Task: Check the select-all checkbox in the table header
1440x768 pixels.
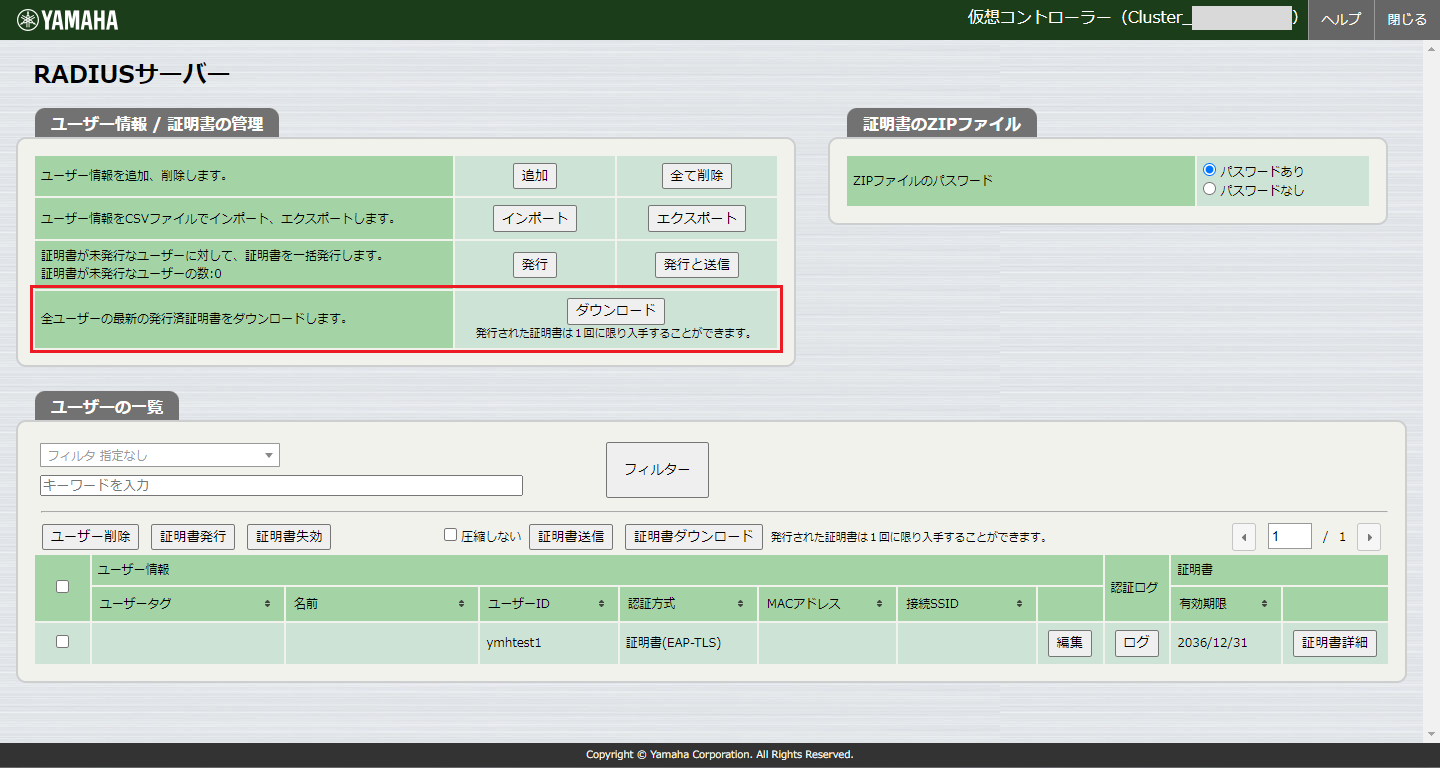Action: tap(62, 586)
